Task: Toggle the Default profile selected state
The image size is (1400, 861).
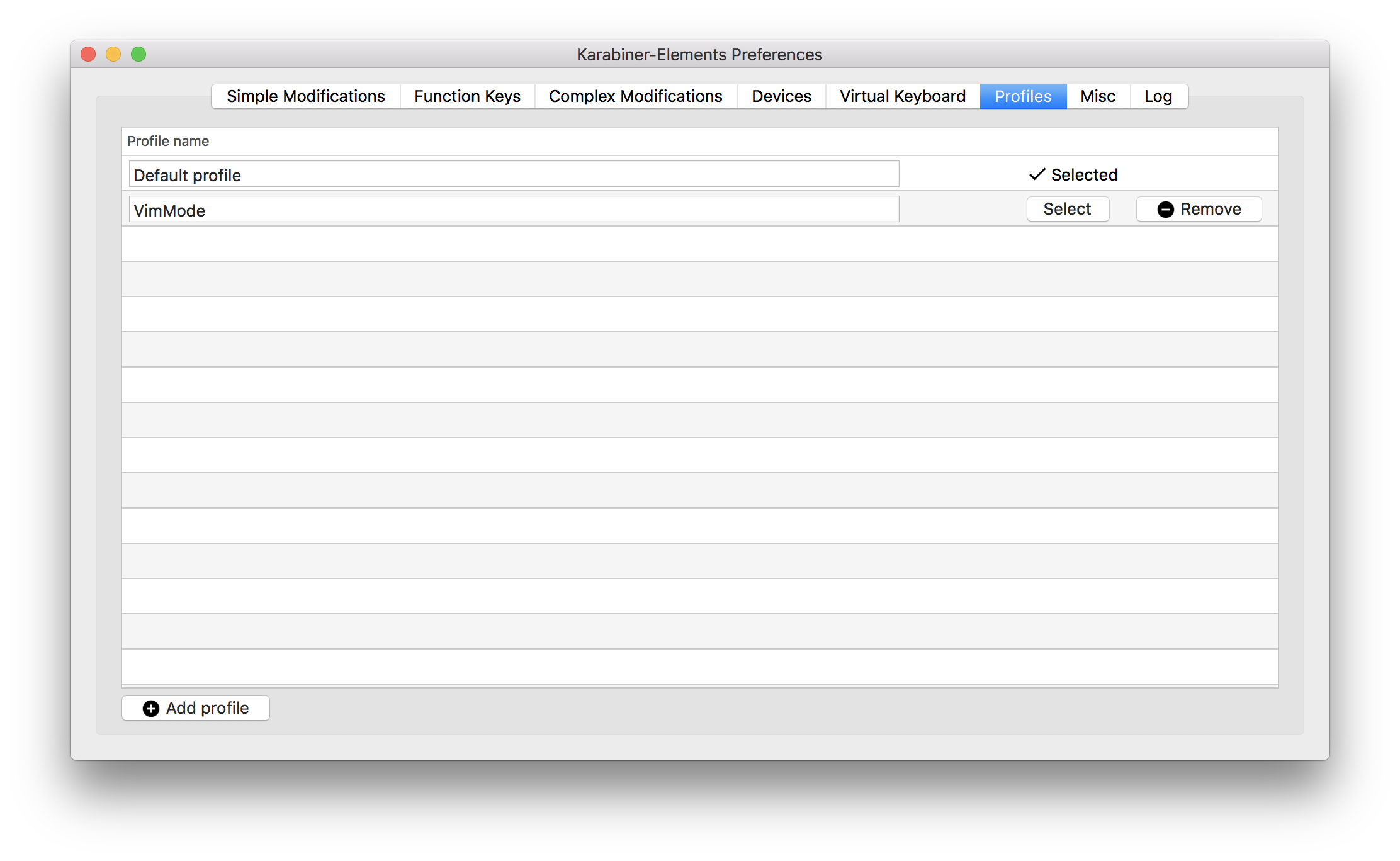Action: click(1074, 175)
